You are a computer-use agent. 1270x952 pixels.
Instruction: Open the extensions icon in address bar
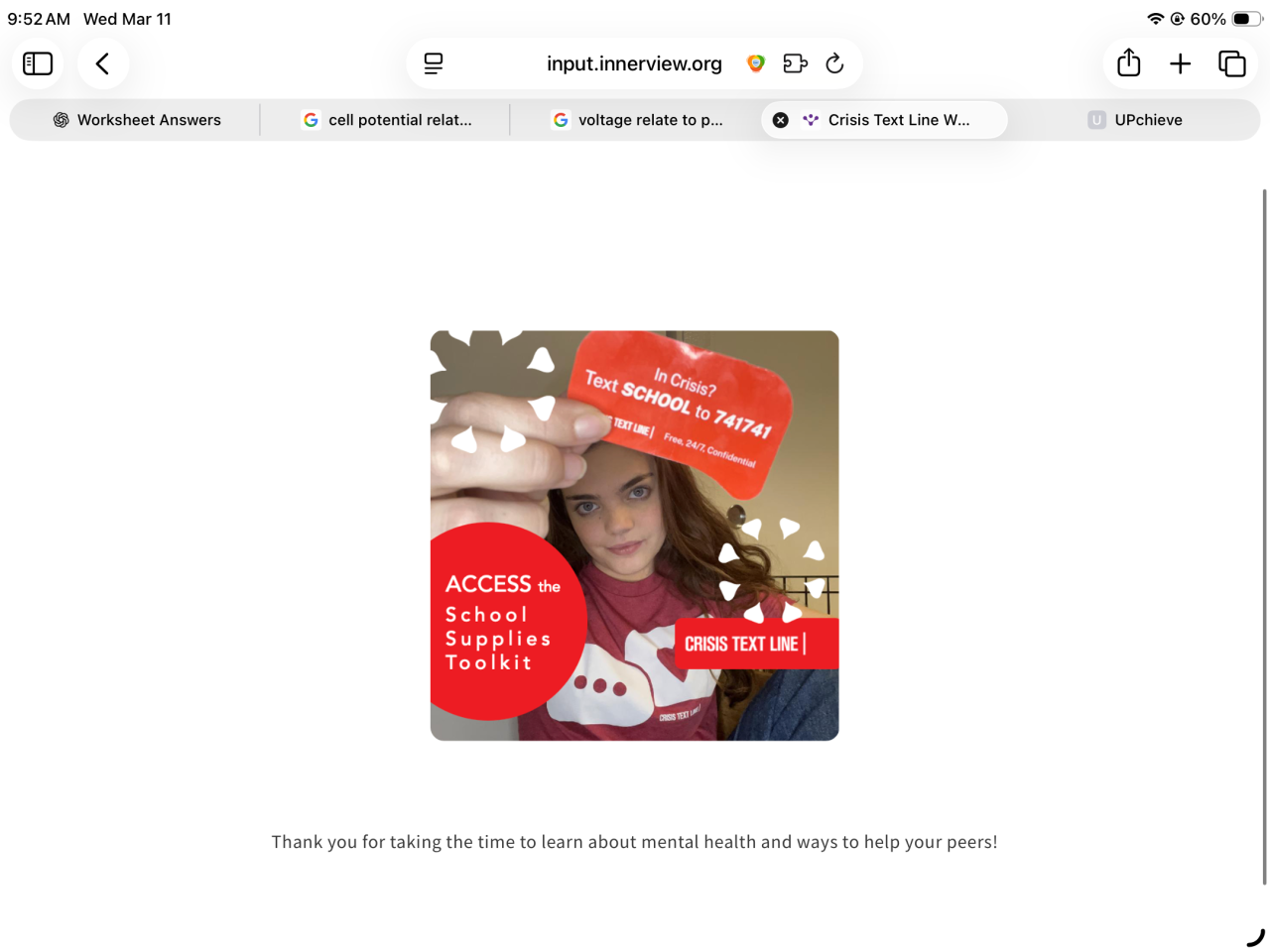click(x=795, y=63)
